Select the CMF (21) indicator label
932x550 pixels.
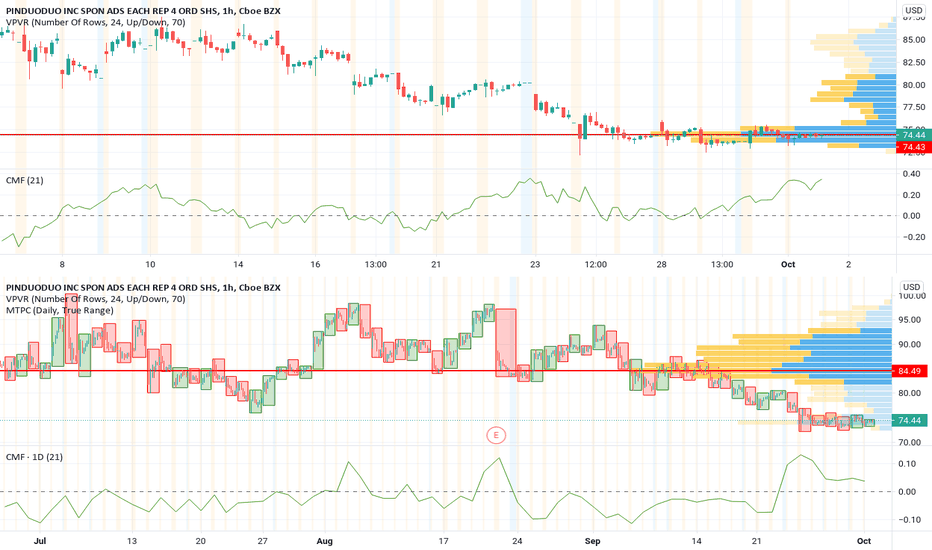click(24, 180)
